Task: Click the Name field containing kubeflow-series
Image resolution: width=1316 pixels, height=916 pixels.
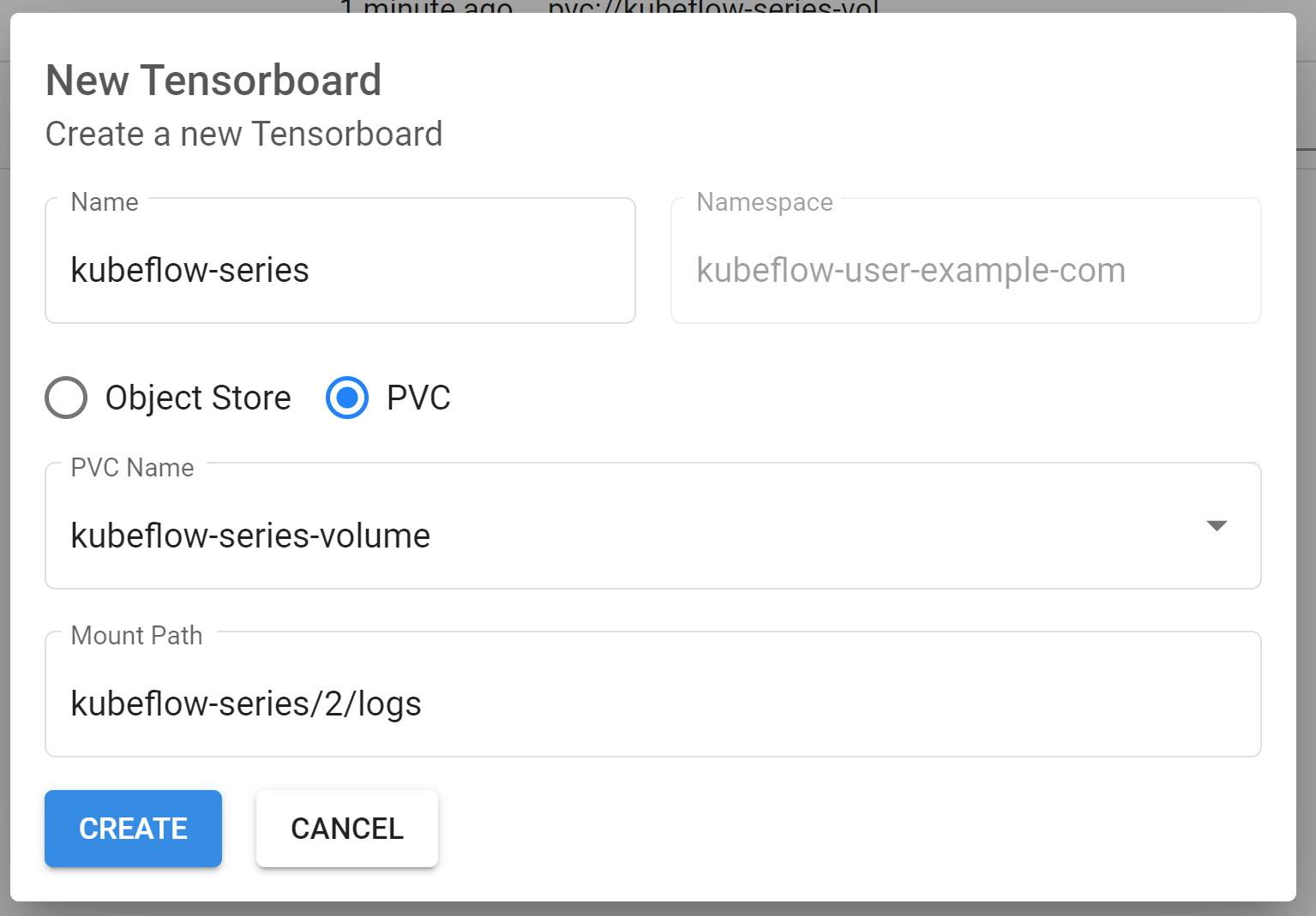Action: click(340, 261)
